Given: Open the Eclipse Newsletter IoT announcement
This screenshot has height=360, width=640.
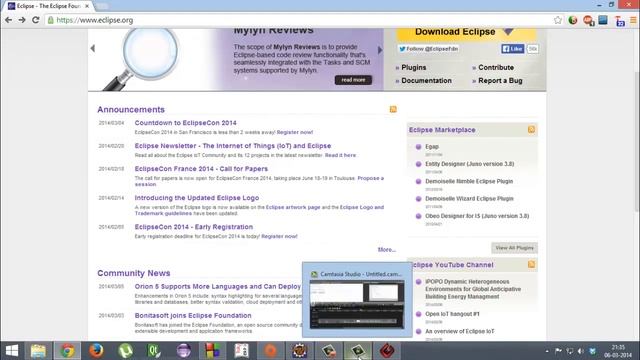Looking at the screenshot, I should (x=233, y=146).
